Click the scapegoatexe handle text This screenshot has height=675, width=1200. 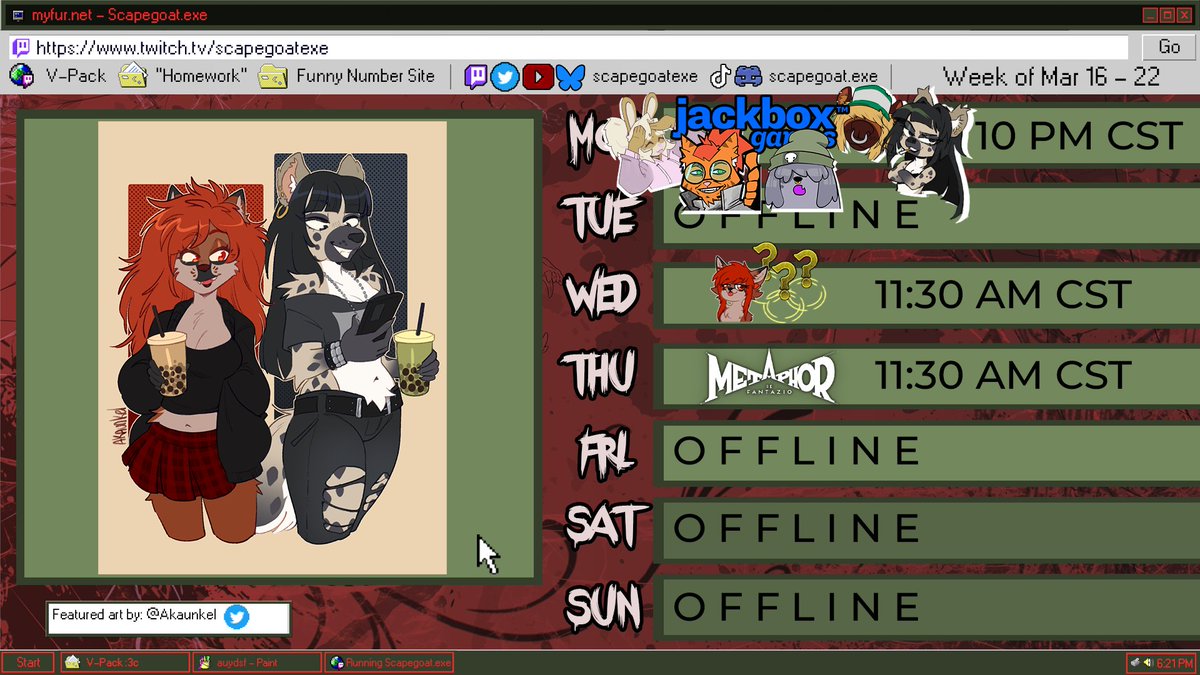pyautogui.click(x=645, y=76)
